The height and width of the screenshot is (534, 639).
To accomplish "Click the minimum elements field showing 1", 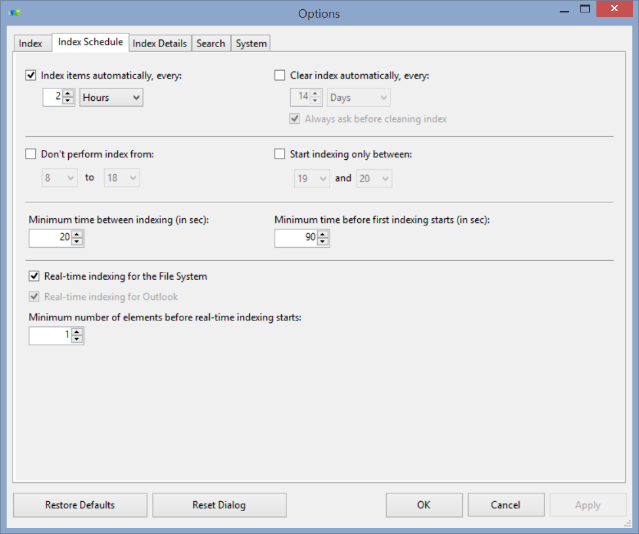I will pos(51,336).
